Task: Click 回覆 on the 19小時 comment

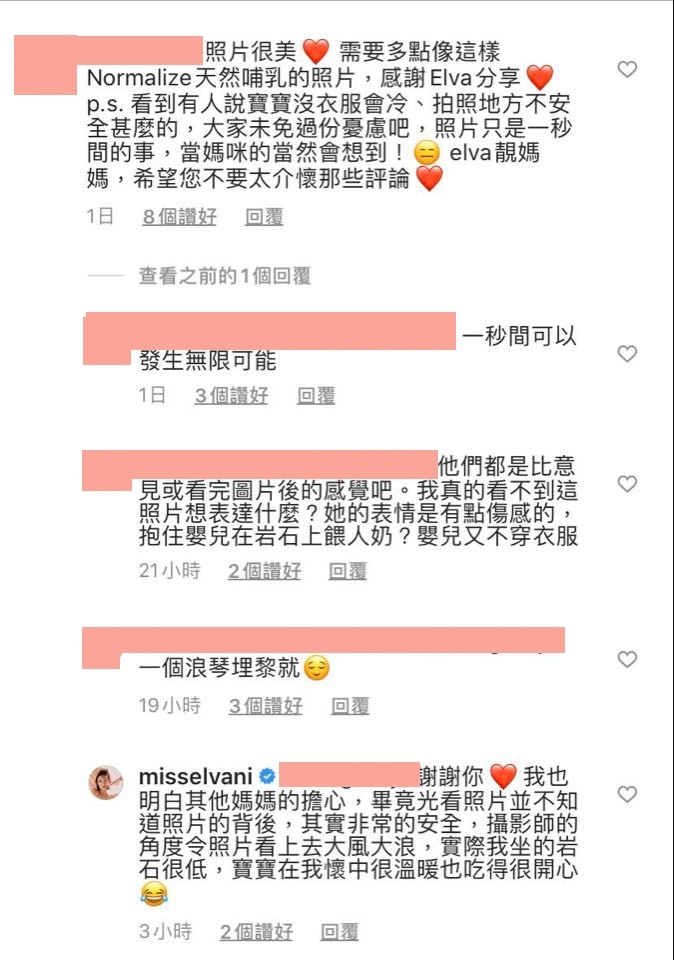Action: [x=350, y=705]
